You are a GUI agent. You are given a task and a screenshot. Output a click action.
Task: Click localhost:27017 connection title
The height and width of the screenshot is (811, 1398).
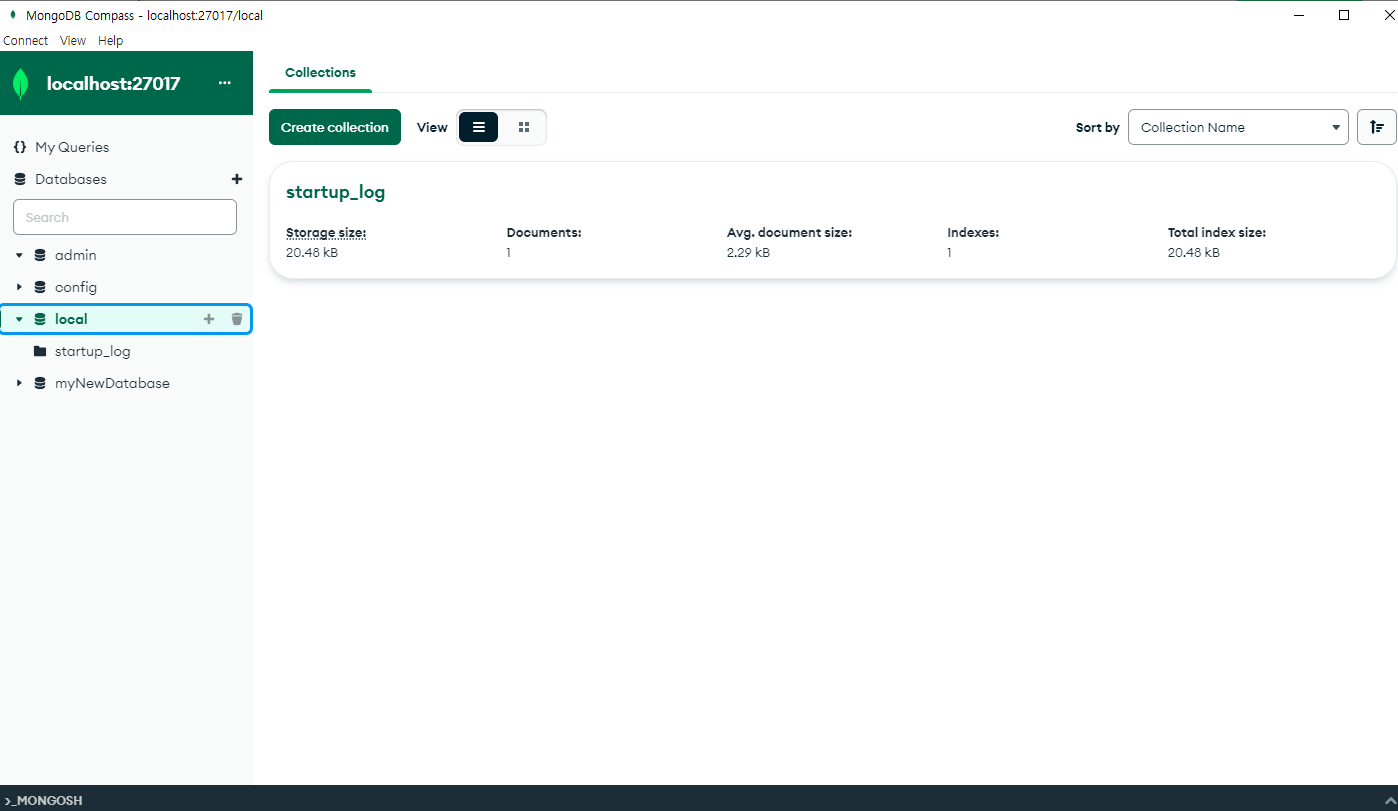[113, 83]
